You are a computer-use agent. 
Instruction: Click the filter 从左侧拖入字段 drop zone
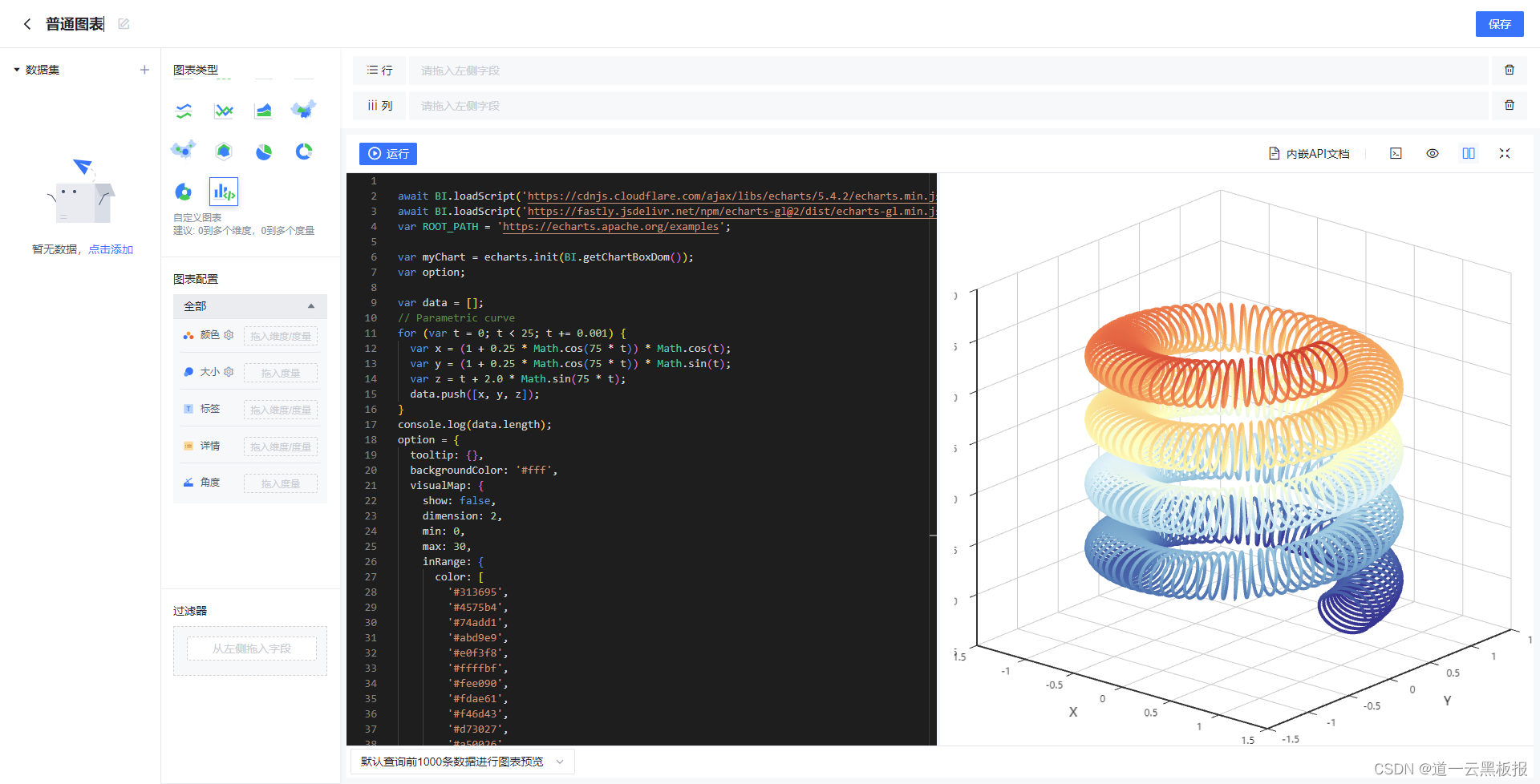pos(251,649)
